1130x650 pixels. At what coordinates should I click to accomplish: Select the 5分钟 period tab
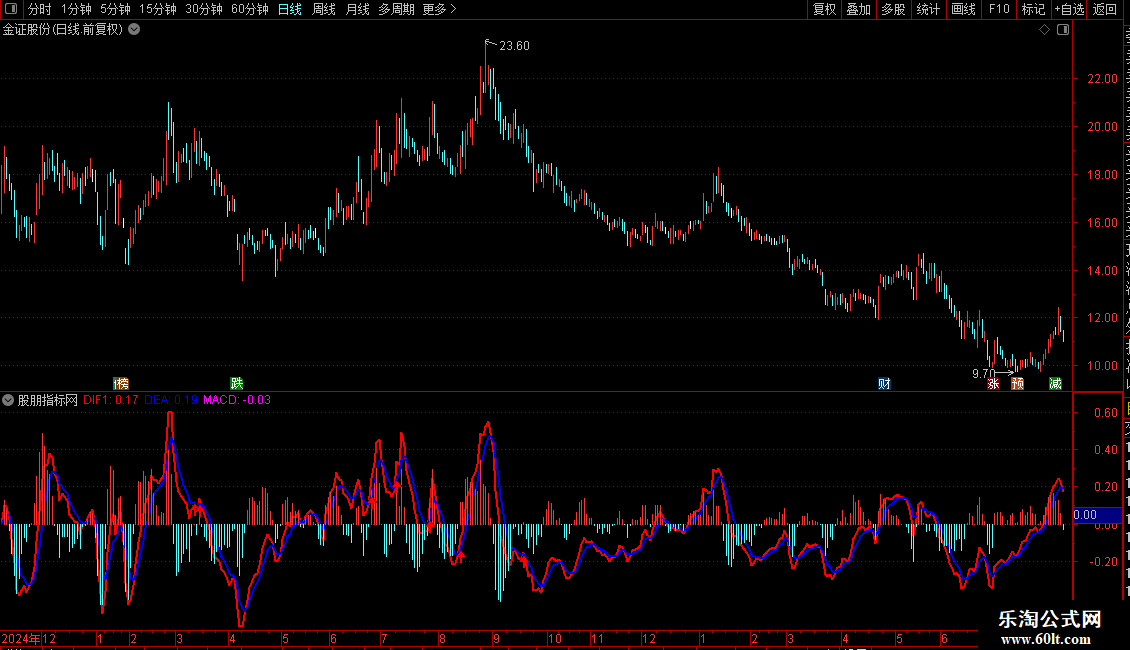tap(115, 9)
